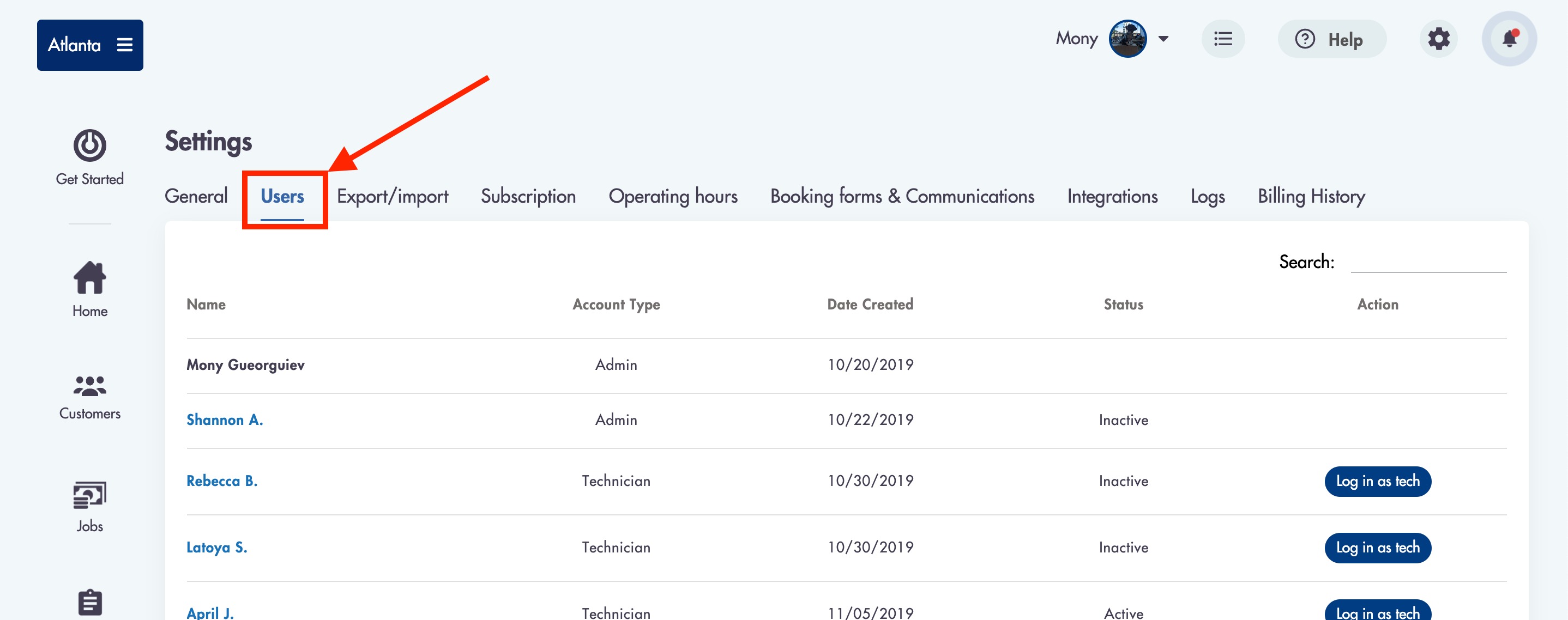Click the Help button
Viewport: 1568px width, 620px height.
pyautogui.click(x=1332, y=39)
